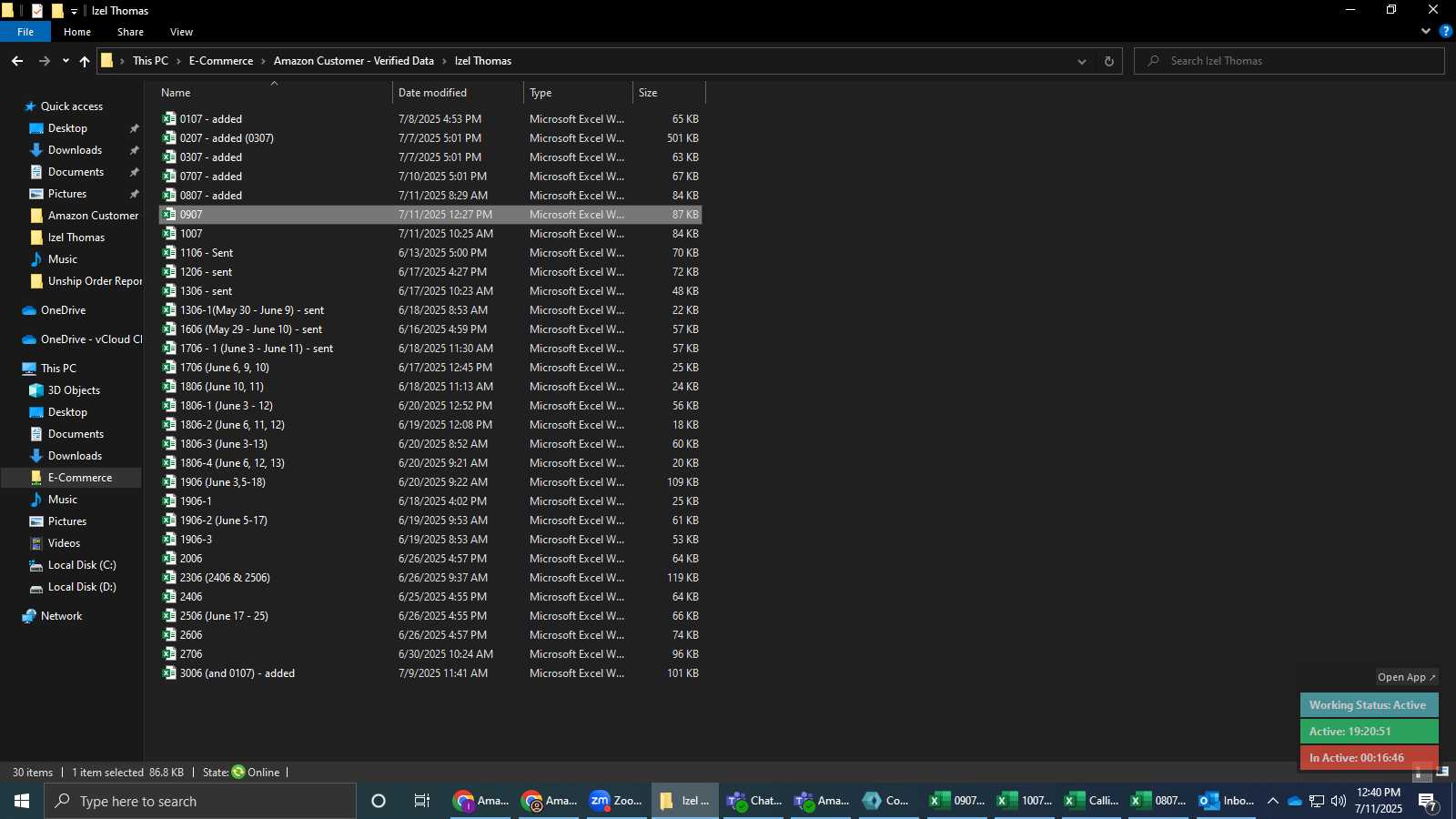Click the Search Izel Thomas box
This screenshot has height=819, width=1456.
1289,61
